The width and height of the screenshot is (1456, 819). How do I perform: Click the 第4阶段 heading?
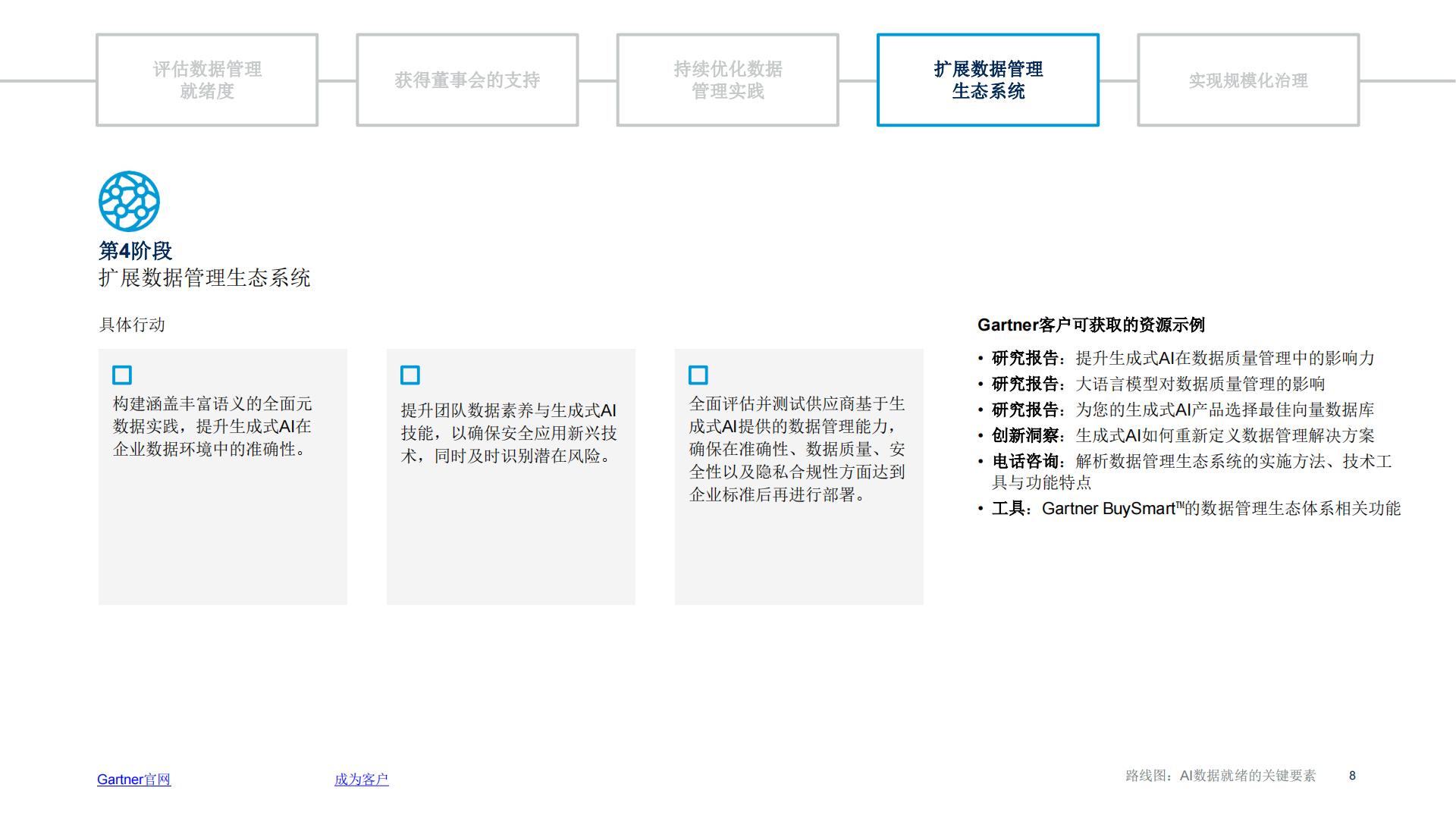(136, 251)
